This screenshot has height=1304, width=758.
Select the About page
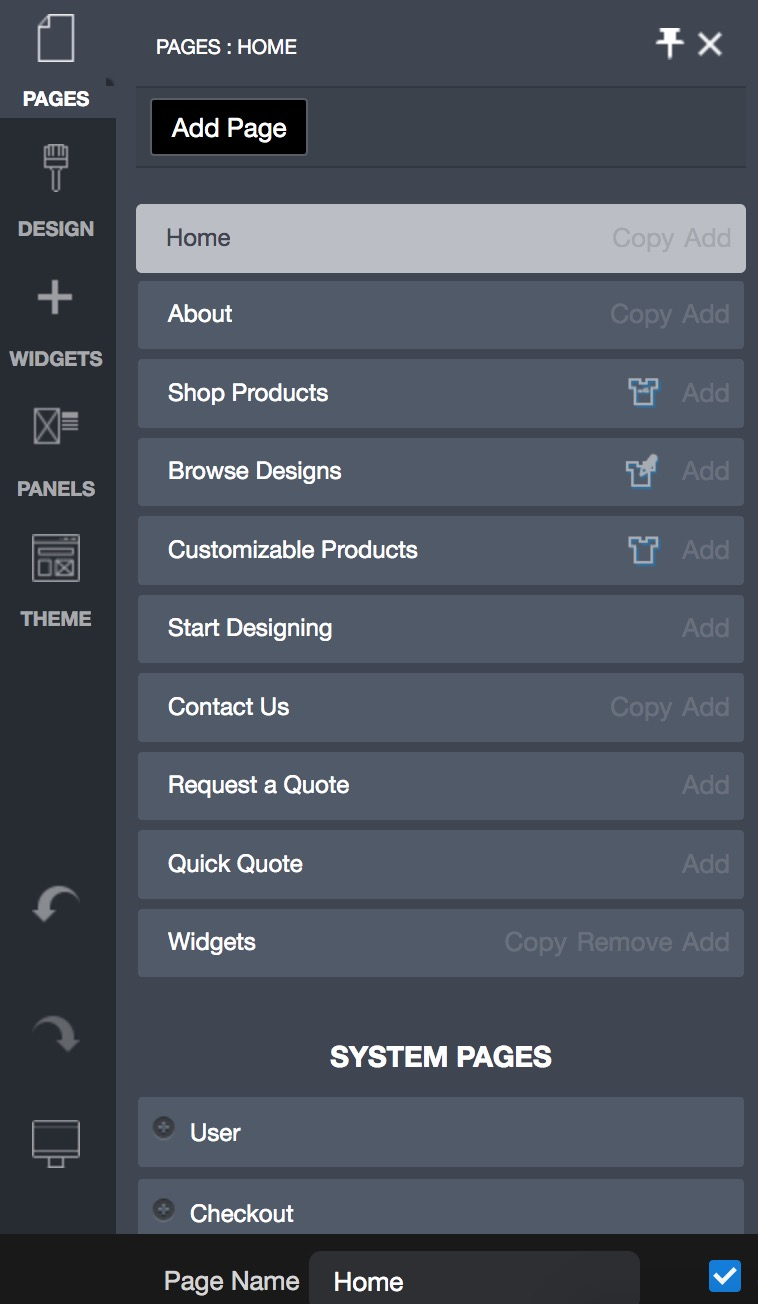point(441,314)
